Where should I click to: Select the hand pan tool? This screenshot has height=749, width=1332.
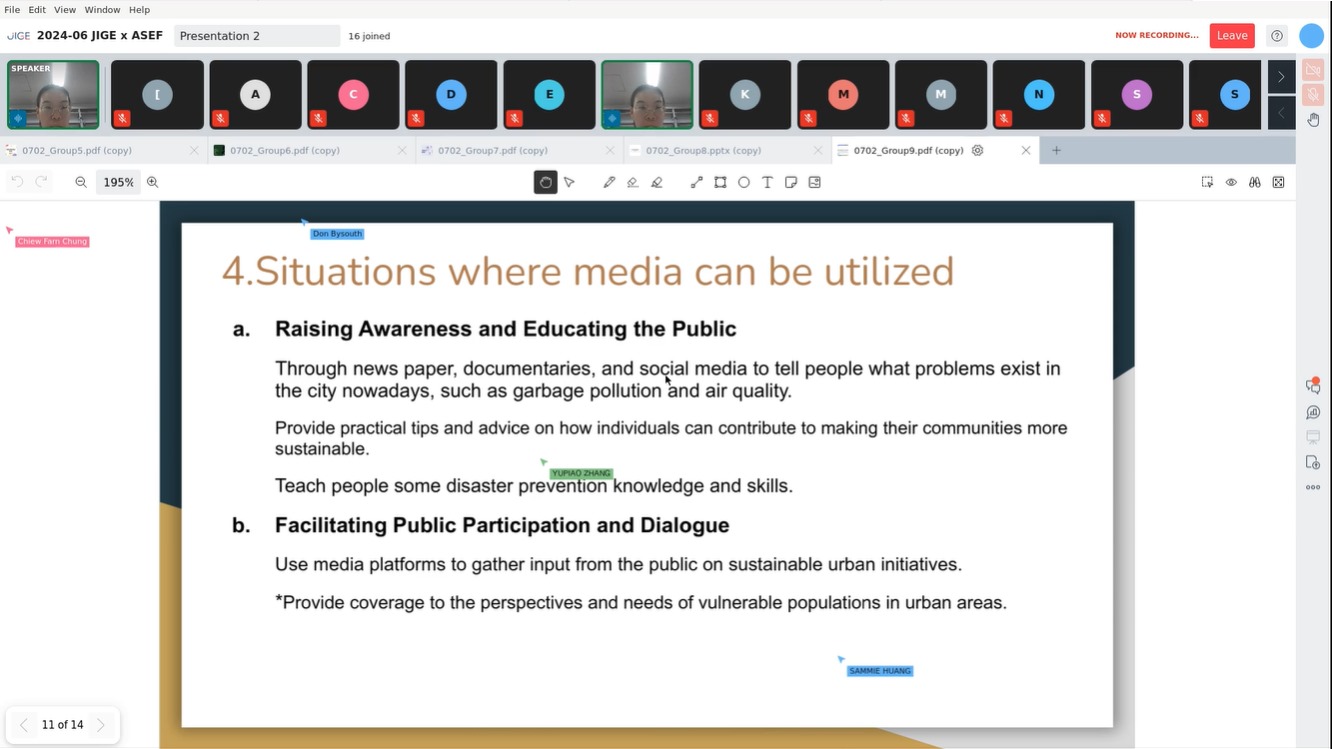click(x=545, y=182)
